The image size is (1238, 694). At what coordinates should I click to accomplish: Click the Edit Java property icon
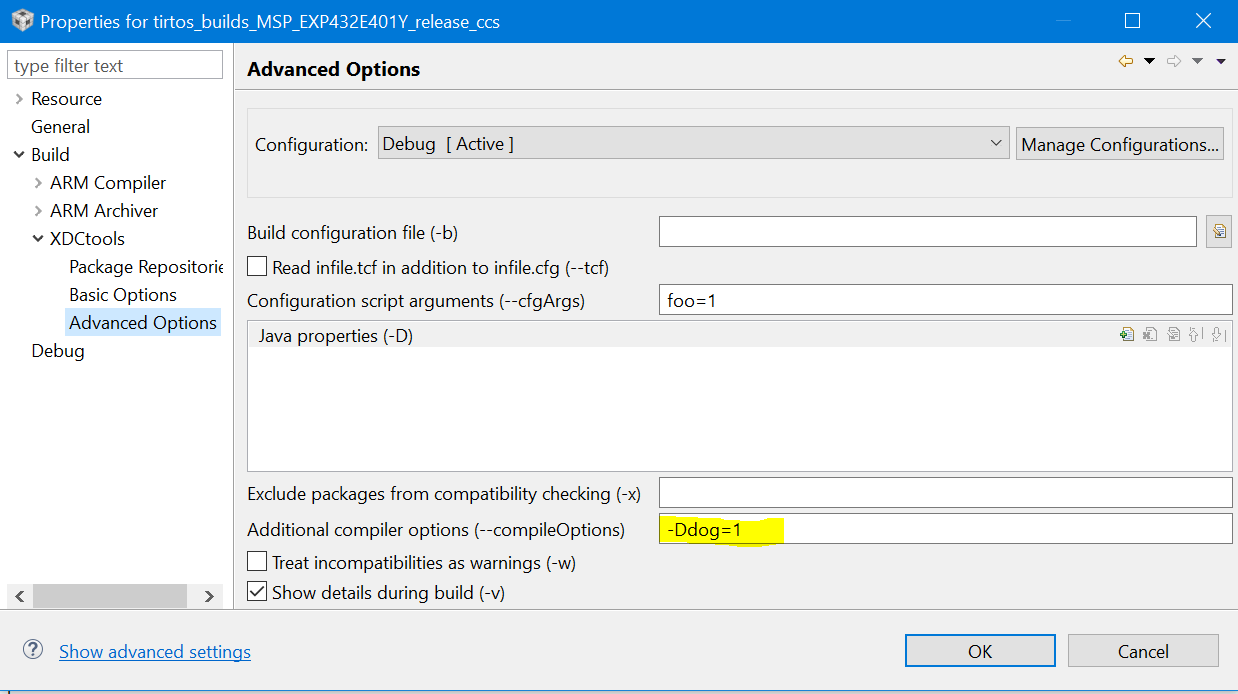point(1173,336)
